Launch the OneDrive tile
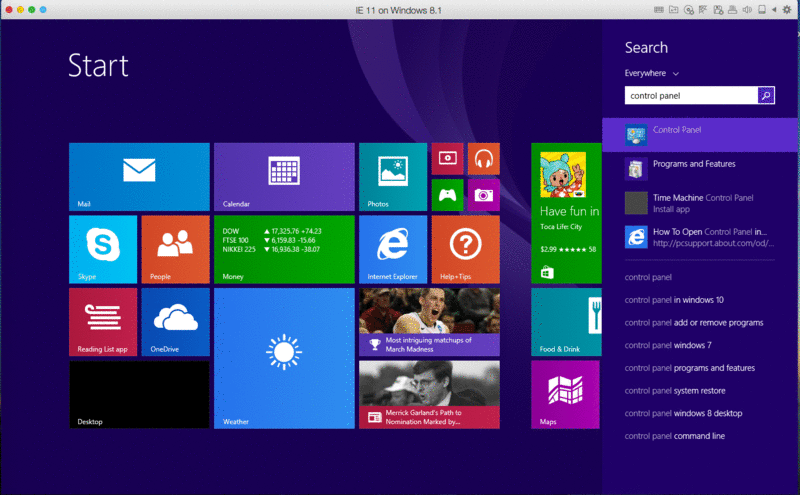 (x=175, y=322)
